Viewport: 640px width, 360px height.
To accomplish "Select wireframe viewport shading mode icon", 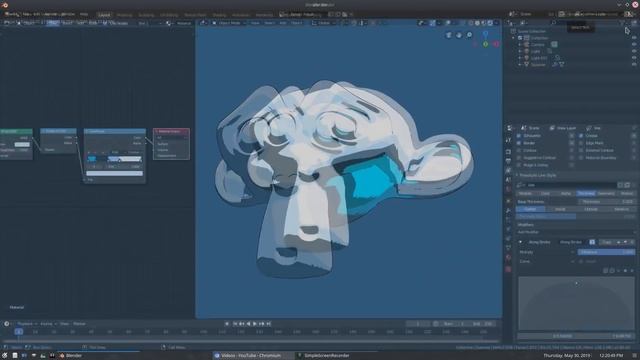I will pyautogui.click(x=471, y=23).
